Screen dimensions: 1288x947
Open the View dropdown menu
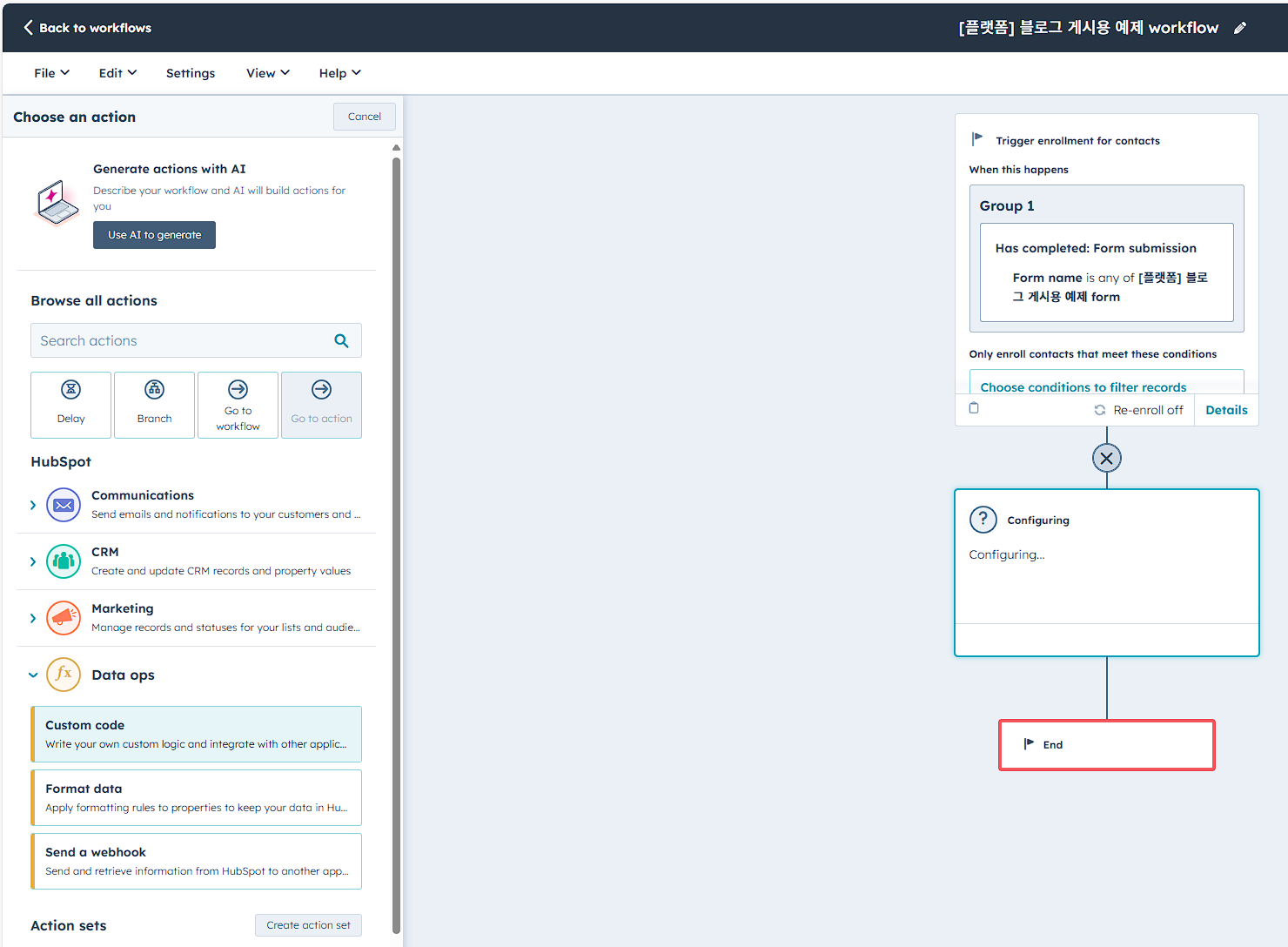[x=268, y=73]
